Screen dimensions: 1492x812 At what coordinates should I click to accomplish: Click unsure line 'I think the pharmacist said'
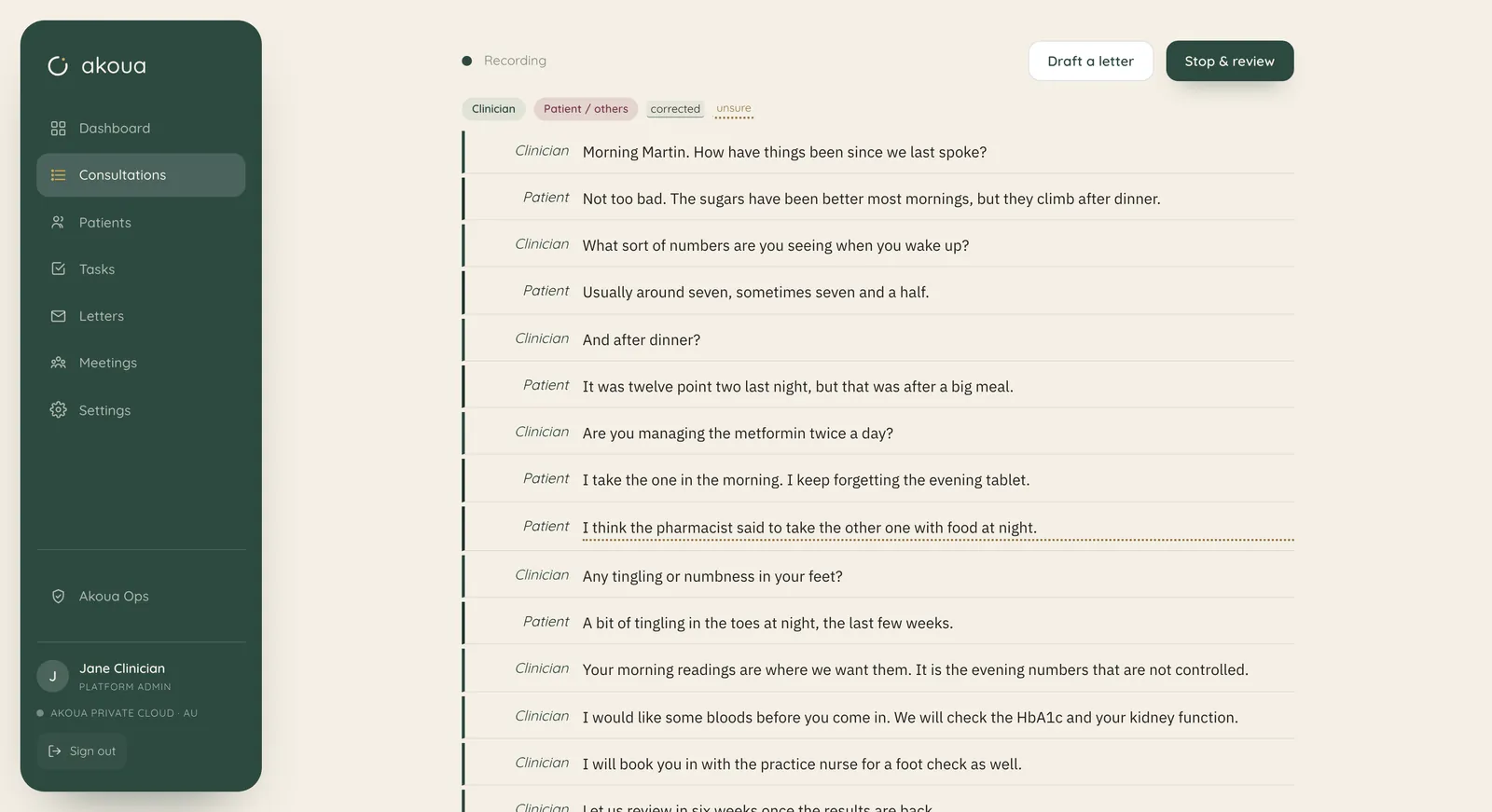878,527
